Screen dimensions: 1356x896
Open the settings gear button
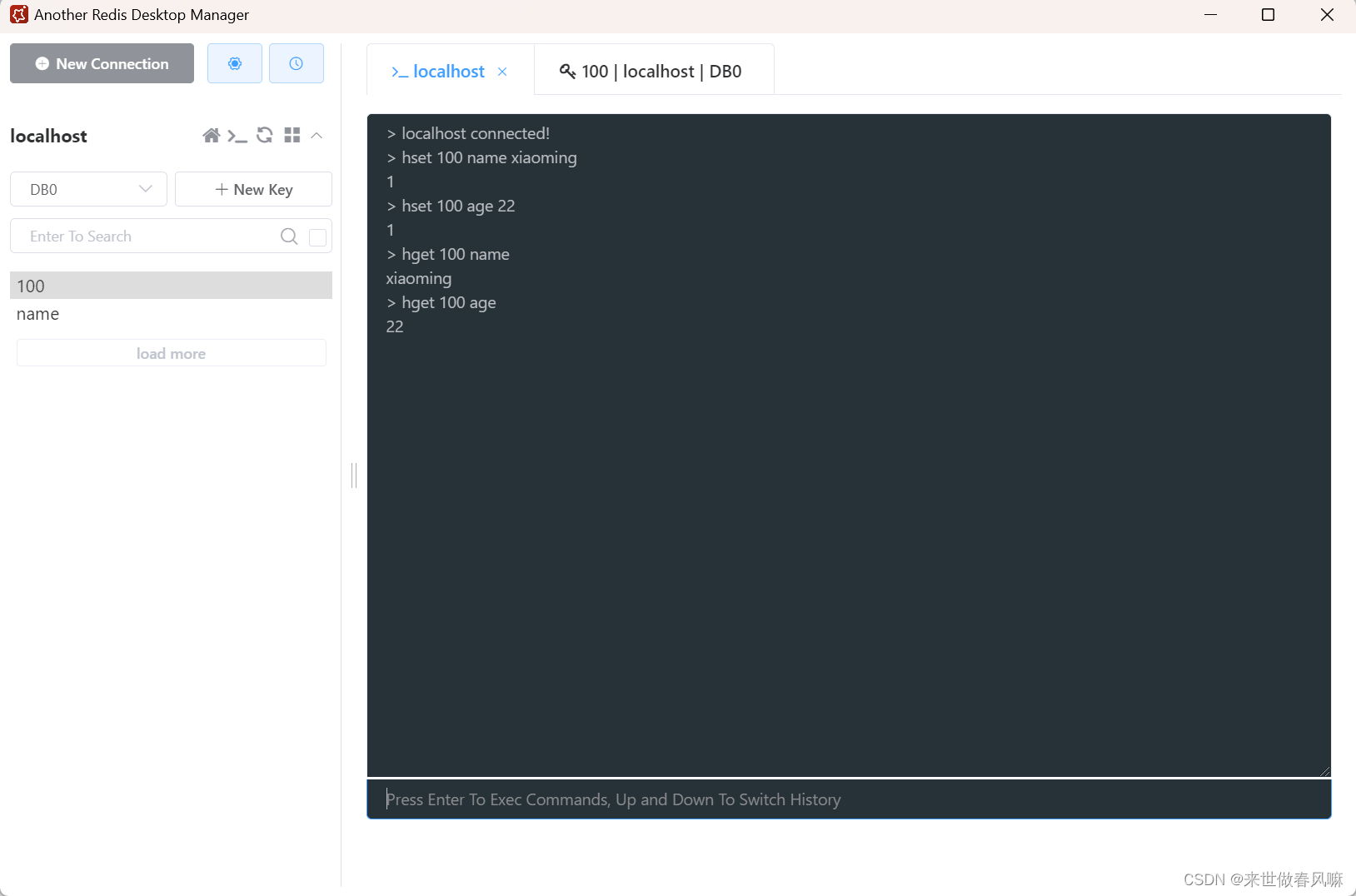tap(235, 63)
